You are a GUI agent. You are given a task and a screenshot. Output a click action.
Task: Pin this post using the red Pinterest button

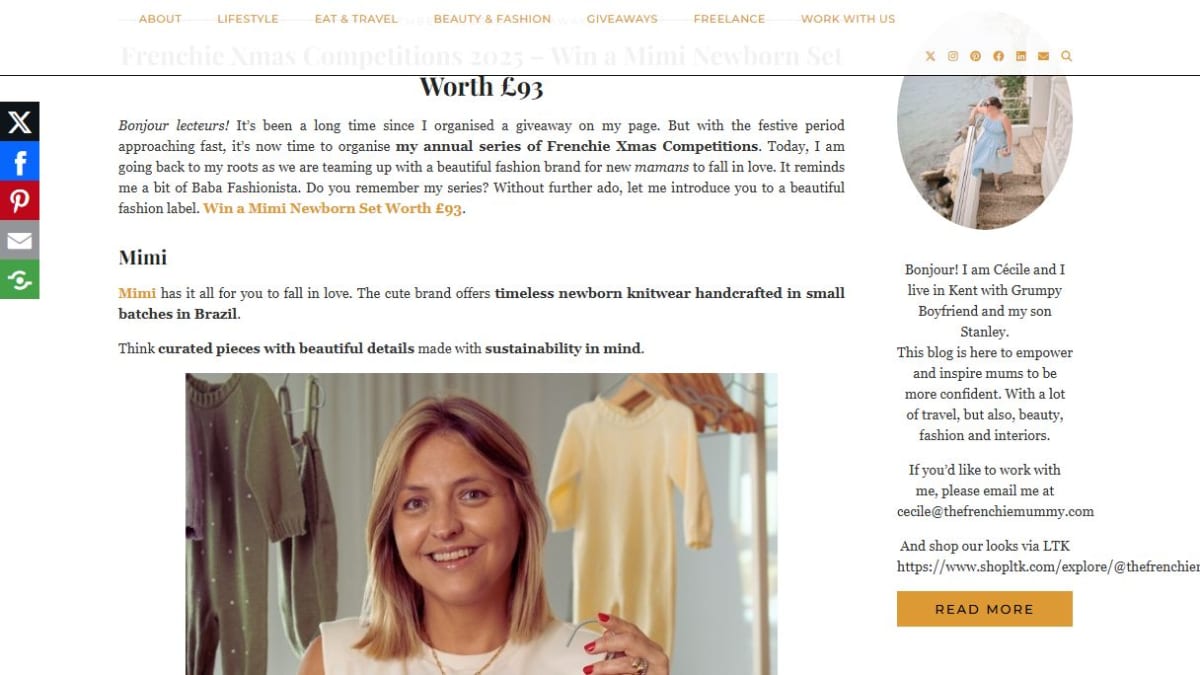(19, 201)
